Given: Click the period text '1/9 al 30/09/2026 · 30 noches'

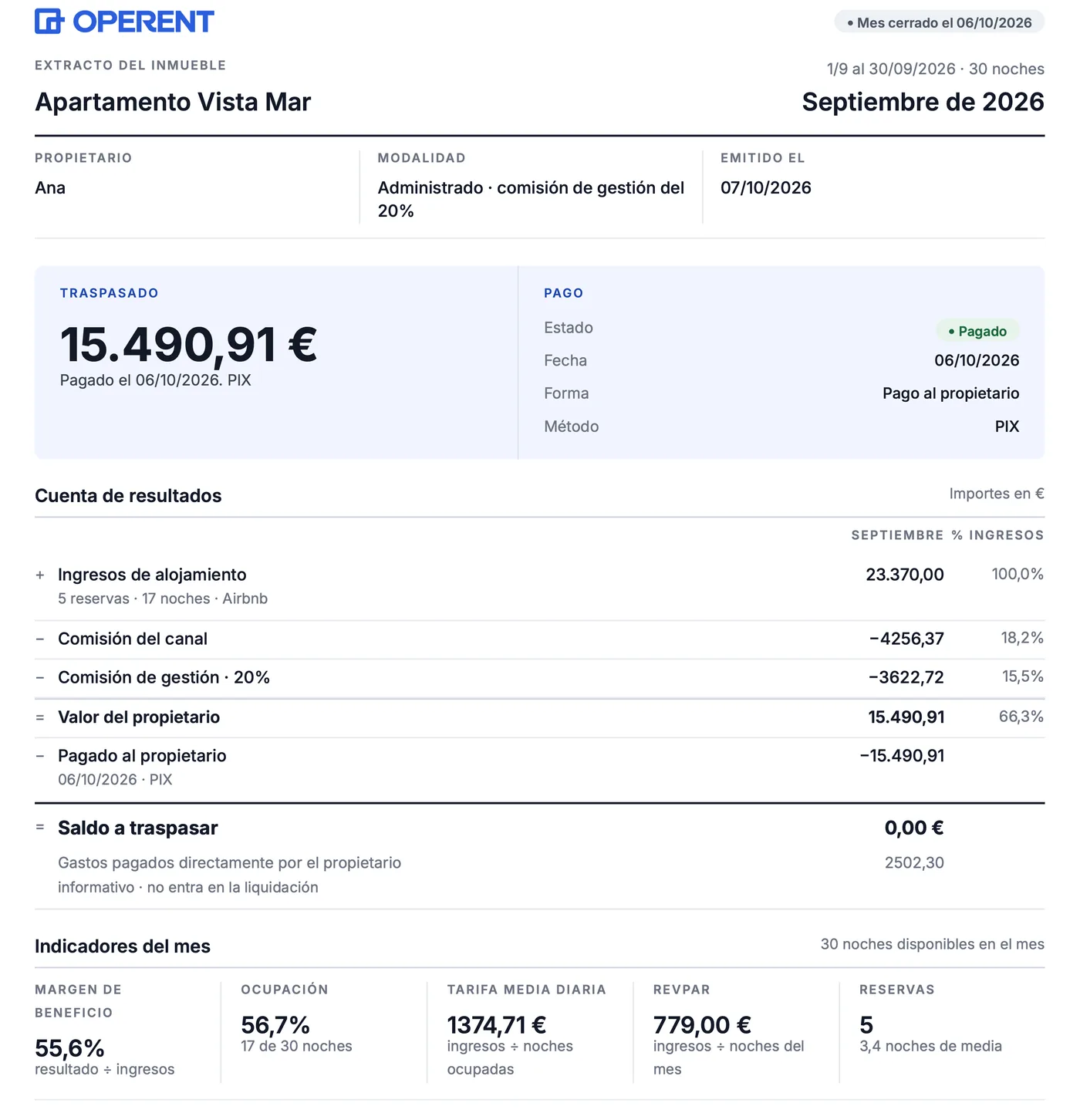Looking at the screenshot, I should click(936, 69).
